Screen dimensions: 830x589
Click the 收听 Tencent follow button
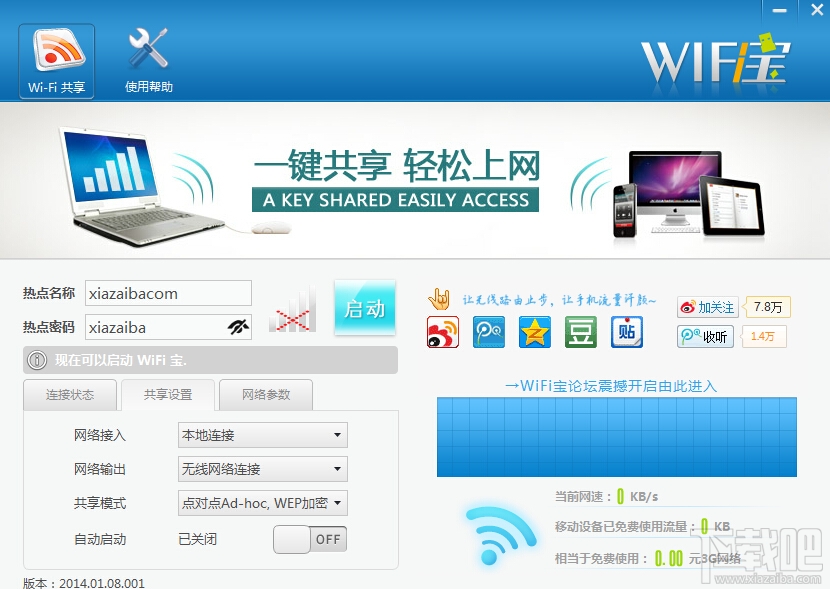click(x=706, y=337)
